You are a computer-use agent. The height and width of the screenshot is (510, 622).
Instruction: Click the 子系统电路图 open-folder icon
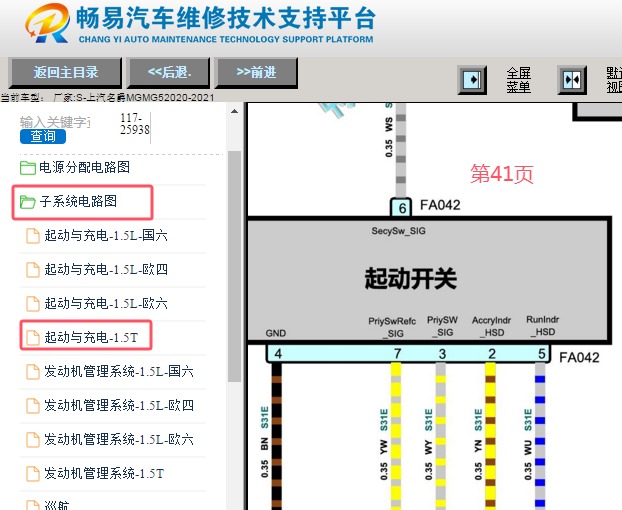tap(28, 202)
